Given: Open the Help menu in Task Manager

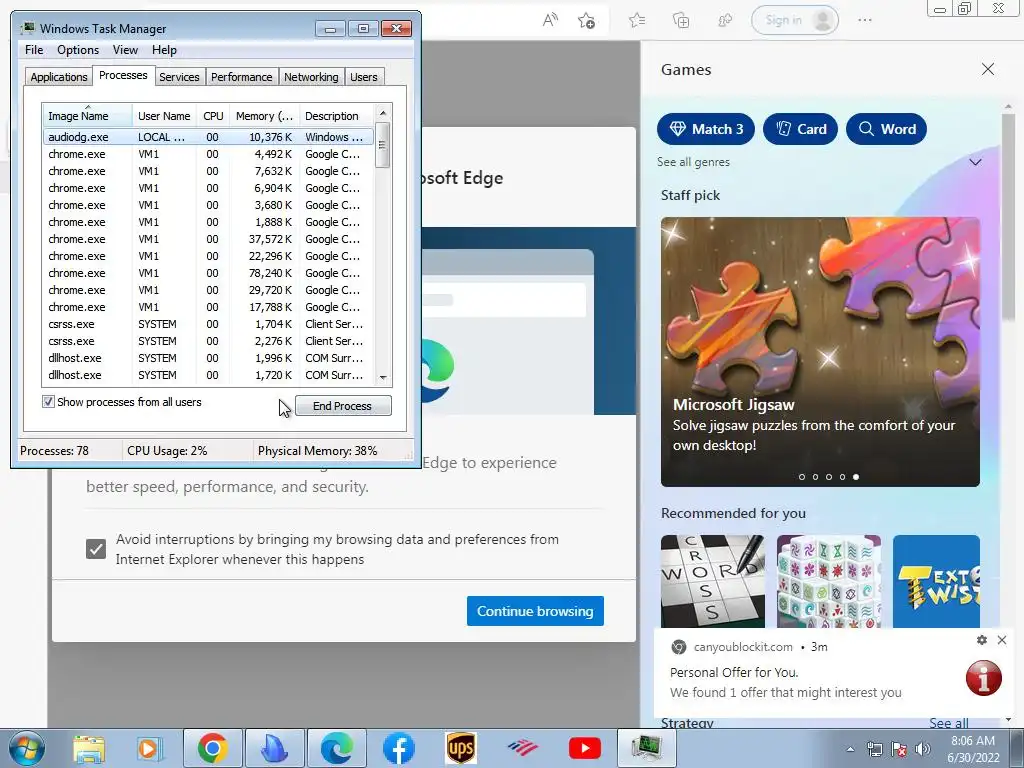Looking at the screenshot, I should [x=164, y=50].
